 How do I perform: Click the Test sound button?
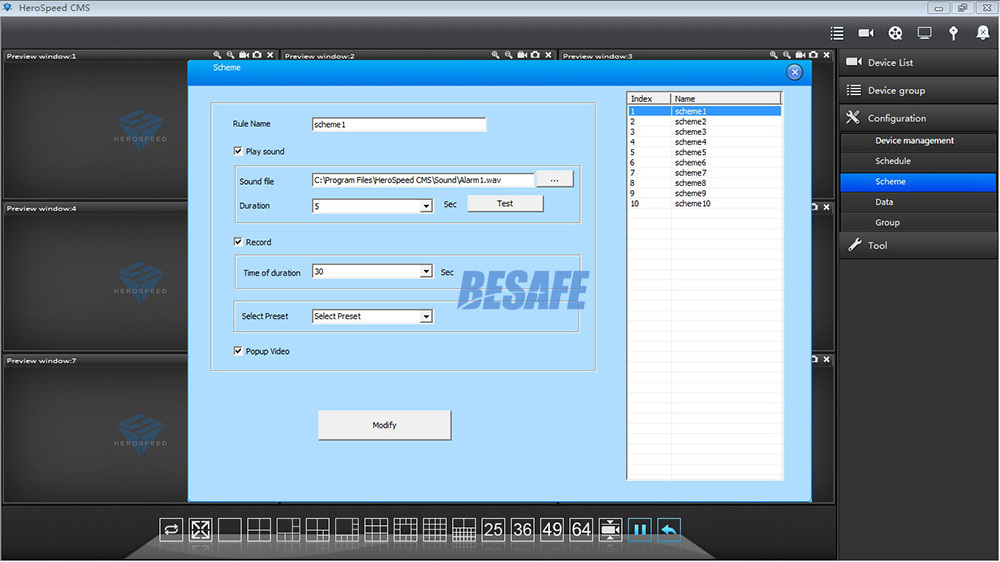505,204
